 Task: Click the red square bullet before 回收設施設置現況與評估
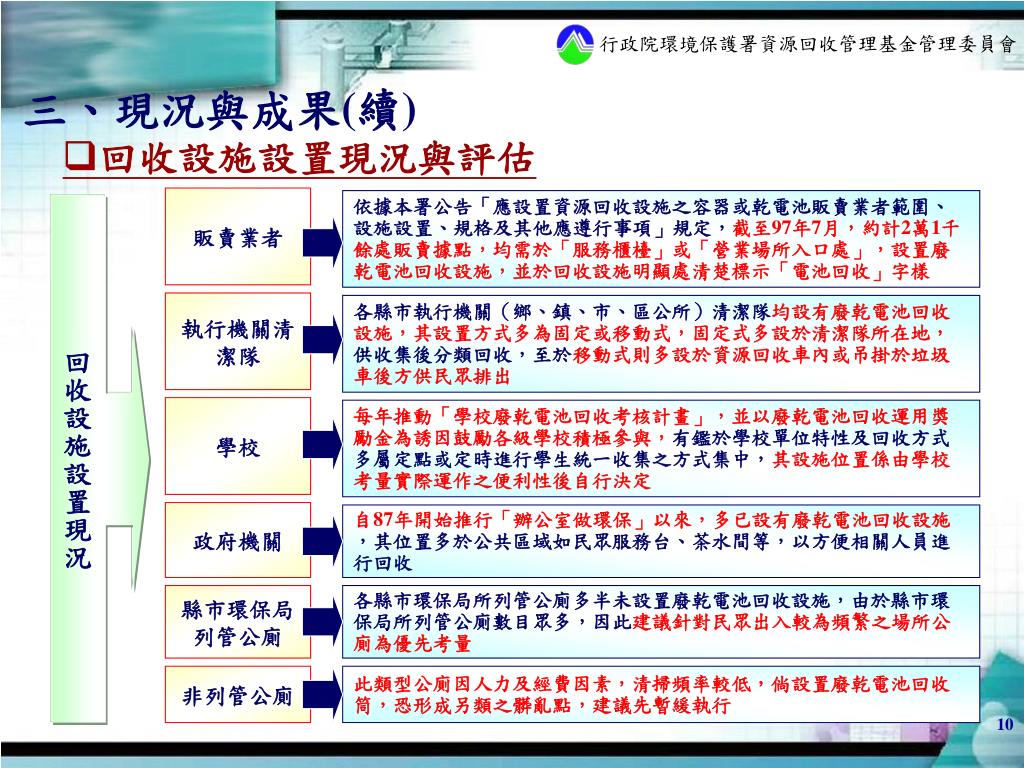80,157
